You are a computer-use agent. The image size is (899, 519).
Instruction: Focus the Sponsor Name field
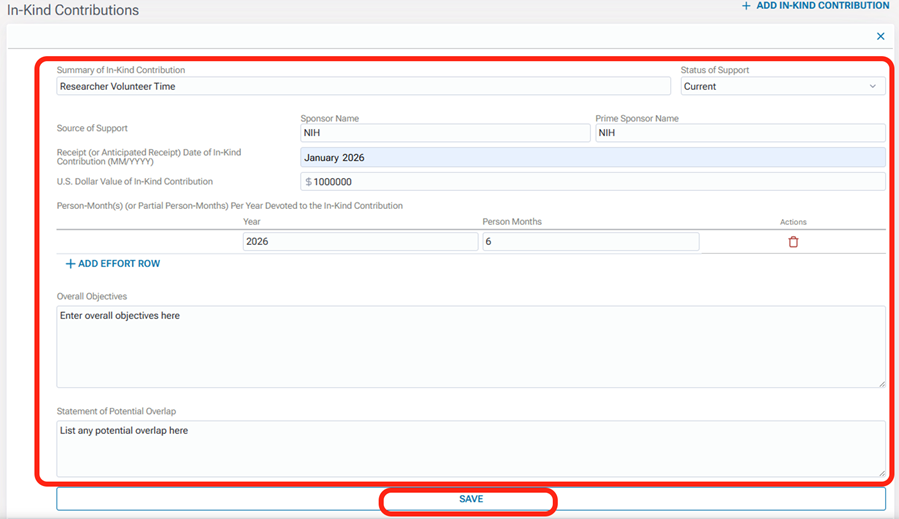[x=444, y=133]
